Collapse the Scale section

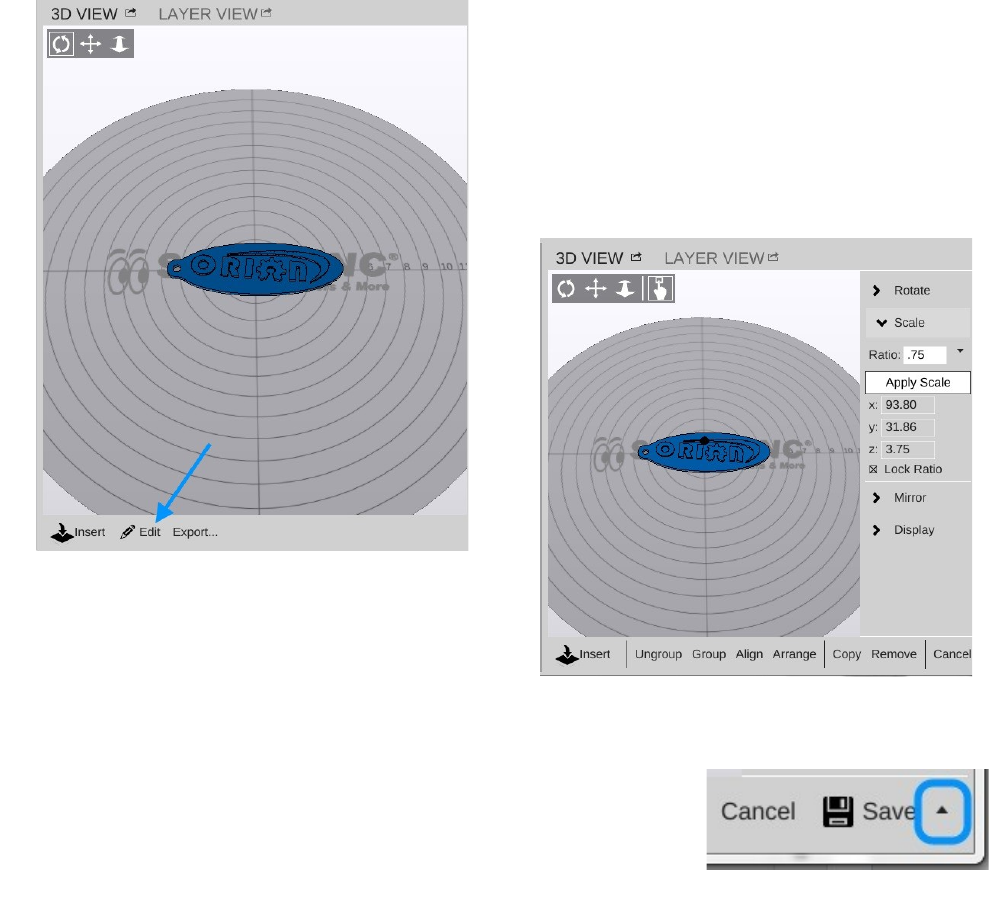(917, 323)
